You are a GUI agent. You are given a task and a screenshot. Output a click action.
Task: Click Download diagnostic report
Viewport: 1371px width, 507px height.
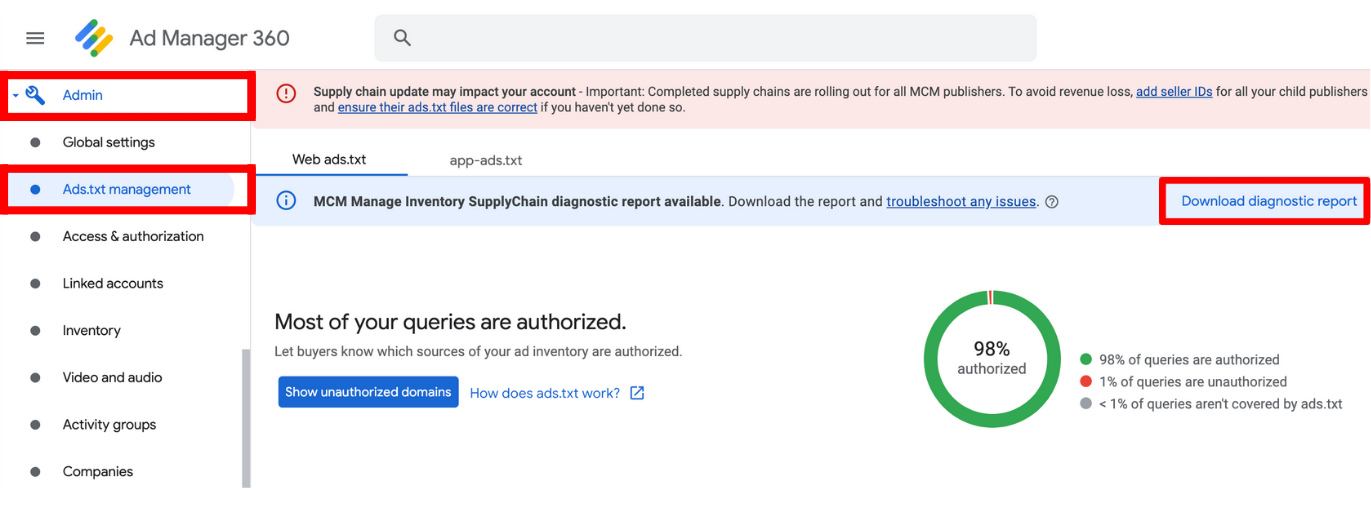pyautogui.click(x=1269, y=201)
